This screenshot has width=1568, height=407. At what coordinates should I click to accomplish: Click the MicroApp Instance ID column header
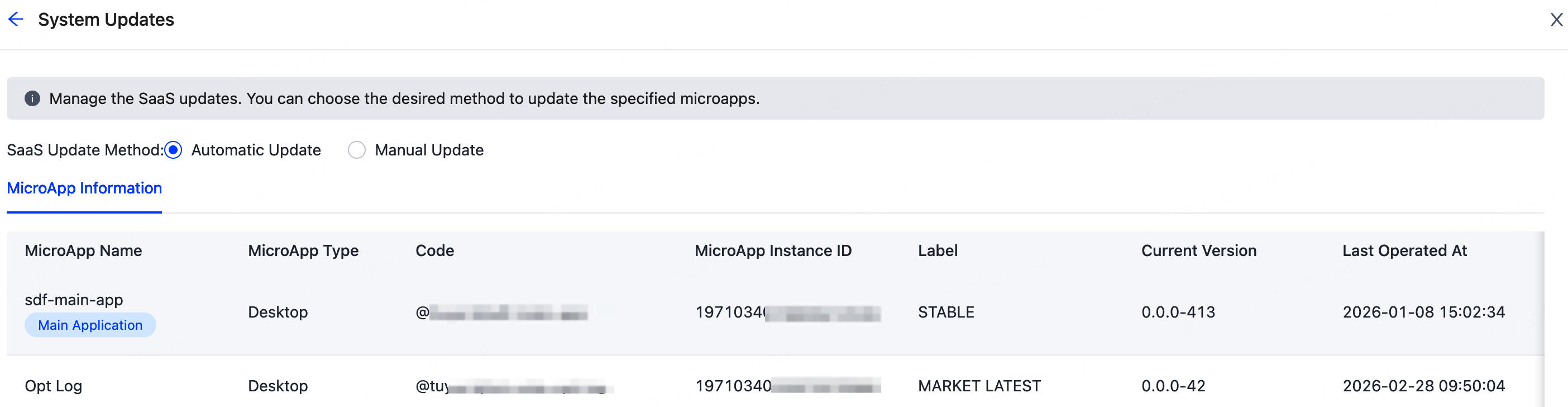coord(772,250)
